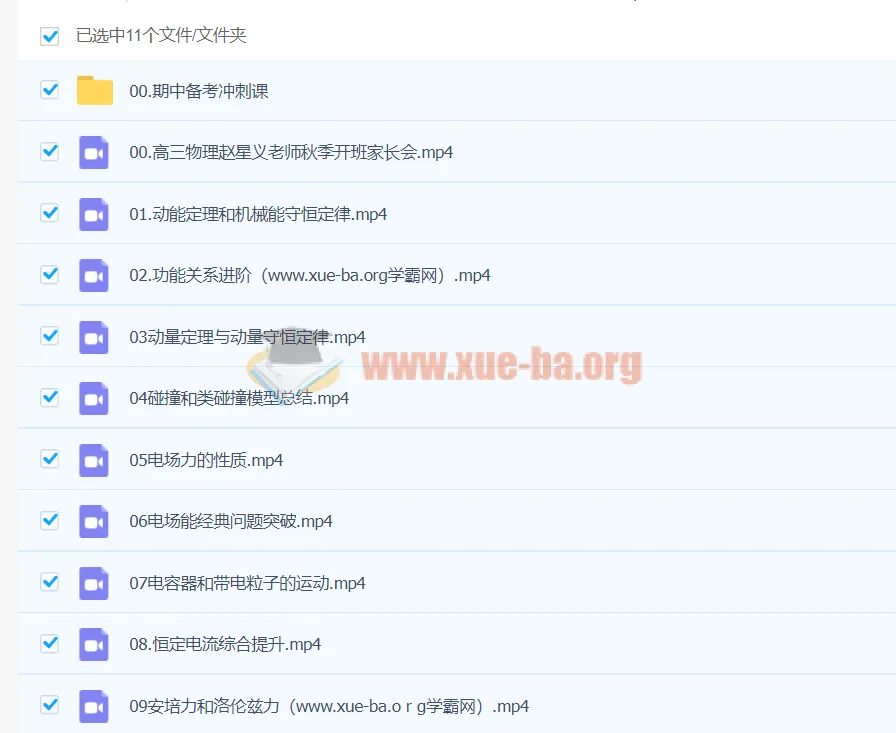
Task: Click video icon of 00.高三物理赵星义老师秋季开班家长会.mp4
Action: 94,152
